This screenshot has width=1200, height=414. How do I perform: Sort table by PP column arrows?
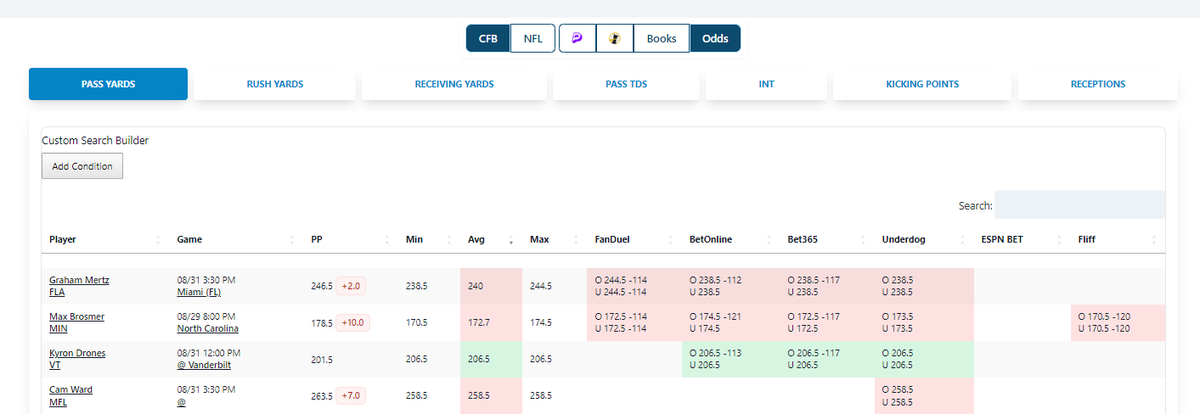[386, 240]
